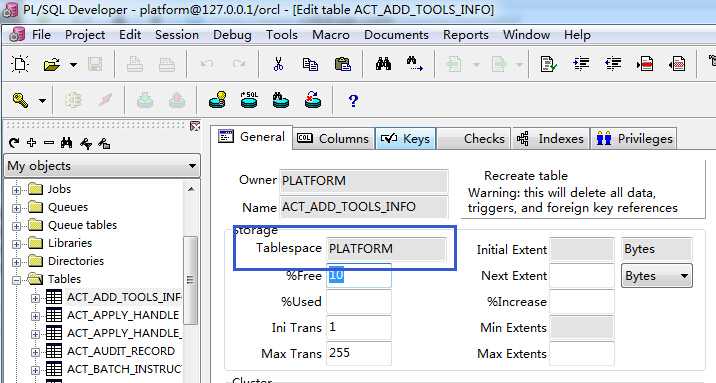
Task: Click the Log on key icon
Action: click(21, 100)
